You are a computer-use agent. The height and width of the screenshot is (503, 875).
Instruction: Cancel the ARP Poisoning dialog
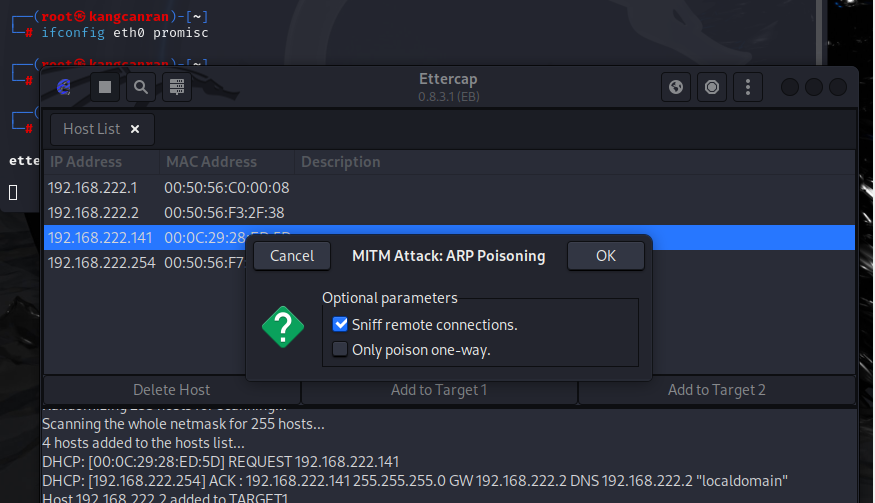click(292, 256)
